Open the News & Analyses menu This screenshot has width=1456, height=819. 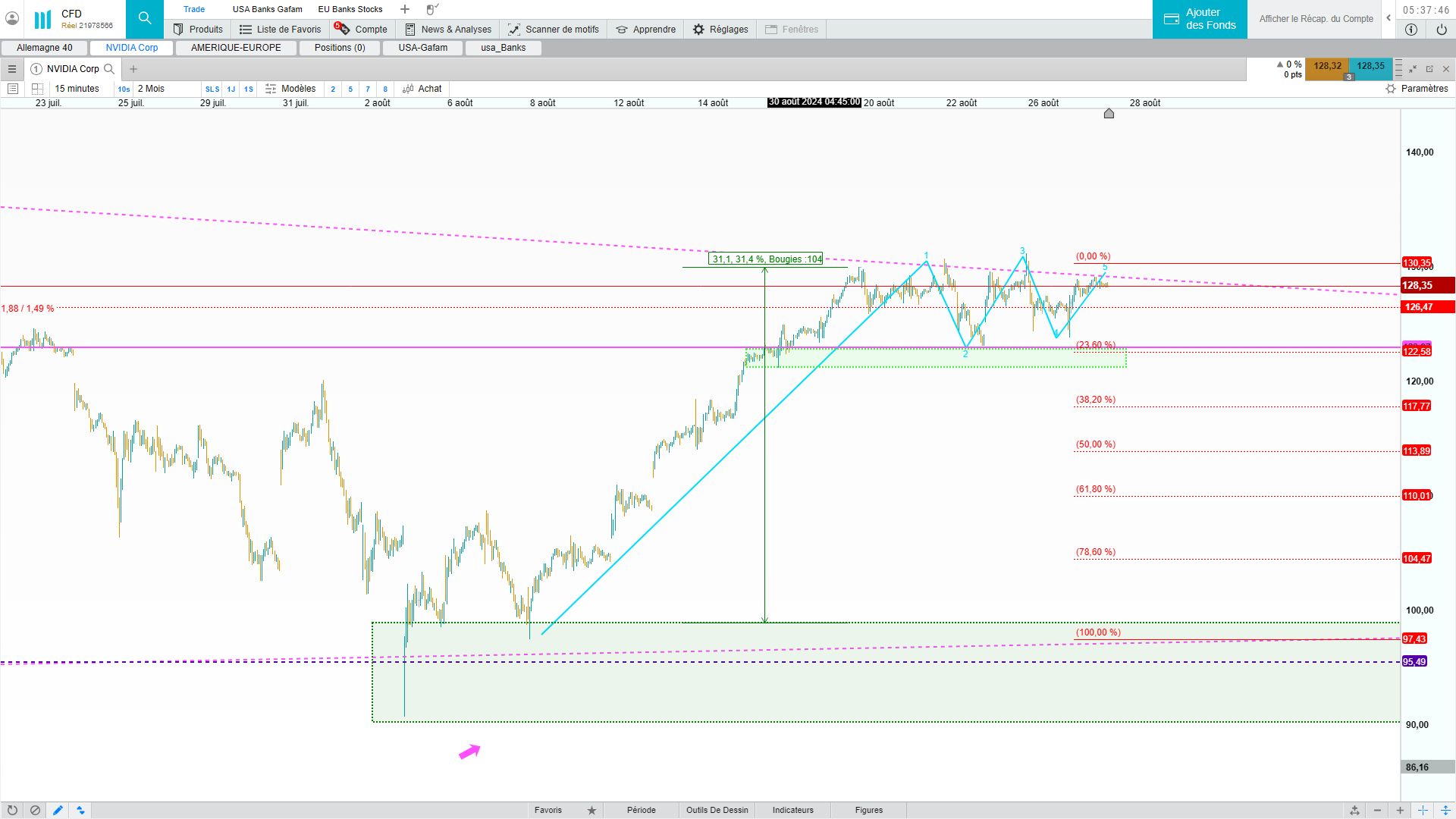click(447, 30)
